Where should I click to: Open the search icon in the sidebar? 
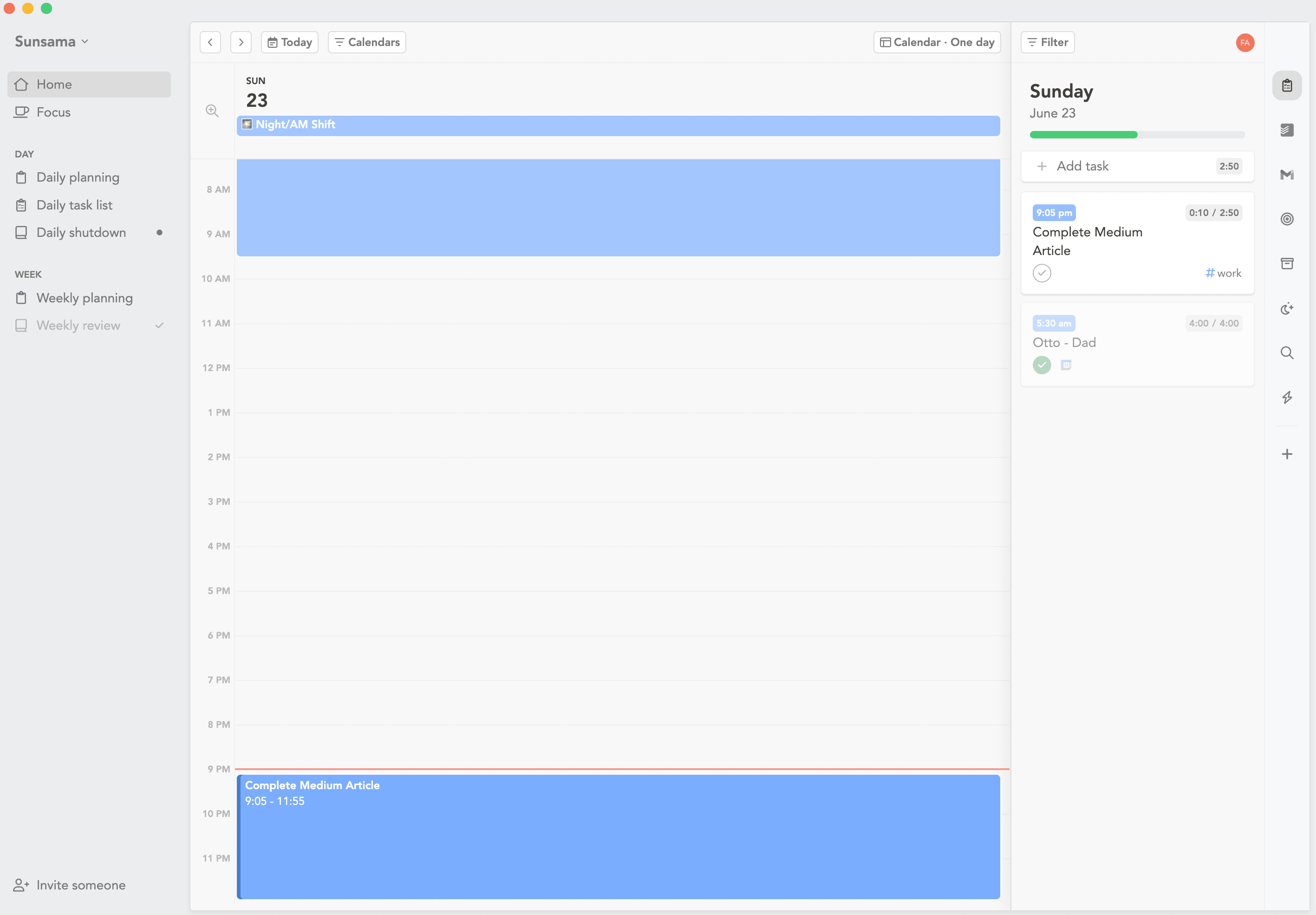click(1287, 353)
